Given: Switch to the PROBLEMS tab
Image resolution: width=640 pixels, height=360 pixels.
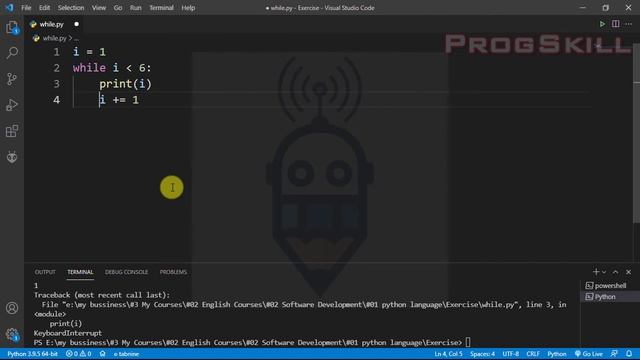Looking at the screenshot, I should tap(173, 272).
